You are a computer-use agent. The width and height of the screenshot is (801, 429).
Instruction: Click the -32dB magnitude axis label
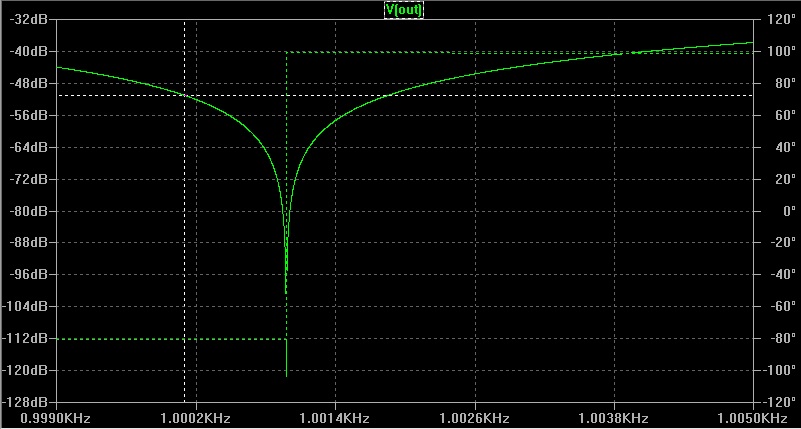29,19
